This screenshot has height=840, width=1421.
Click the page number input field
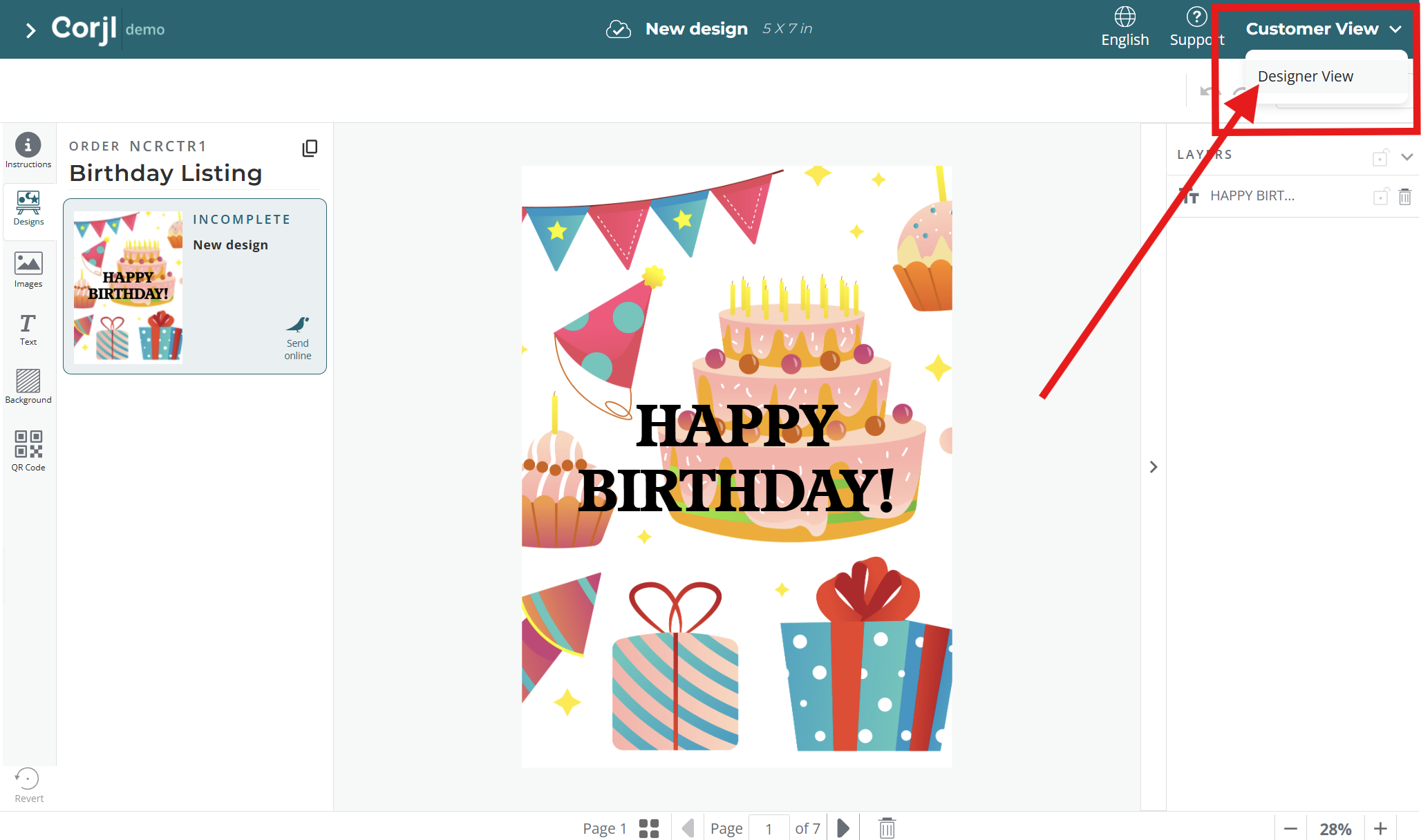pyautogui.click(x=769, y=828)
